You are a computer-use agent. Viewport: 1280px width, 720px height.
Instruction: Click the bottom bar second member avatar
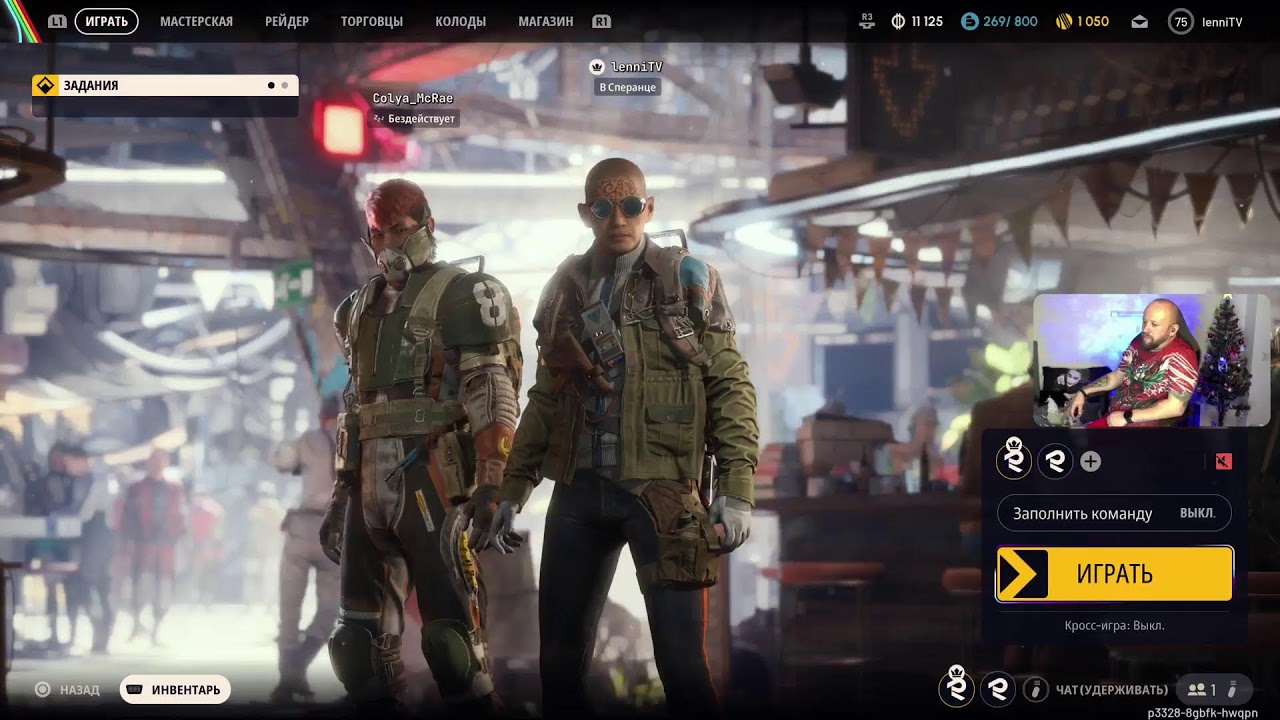997,689
